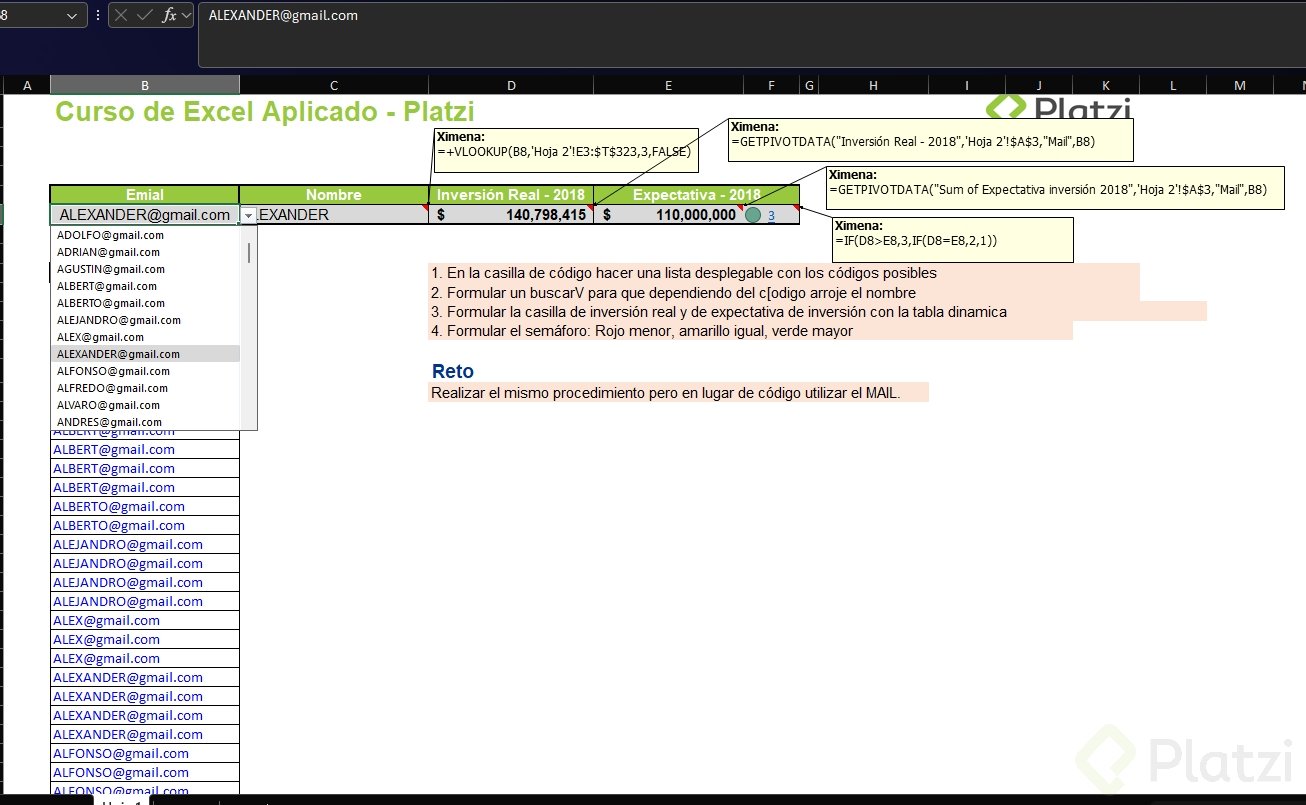
Task: Select the narrow column G header
Action: click(808, 85)
